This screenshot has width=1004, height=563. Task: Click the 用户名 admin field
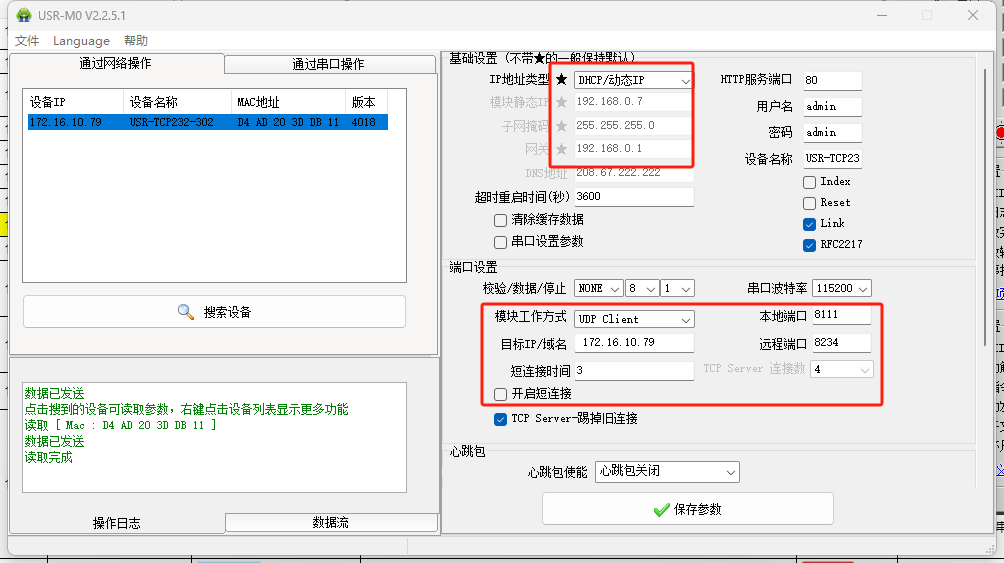tap(832, 107)
